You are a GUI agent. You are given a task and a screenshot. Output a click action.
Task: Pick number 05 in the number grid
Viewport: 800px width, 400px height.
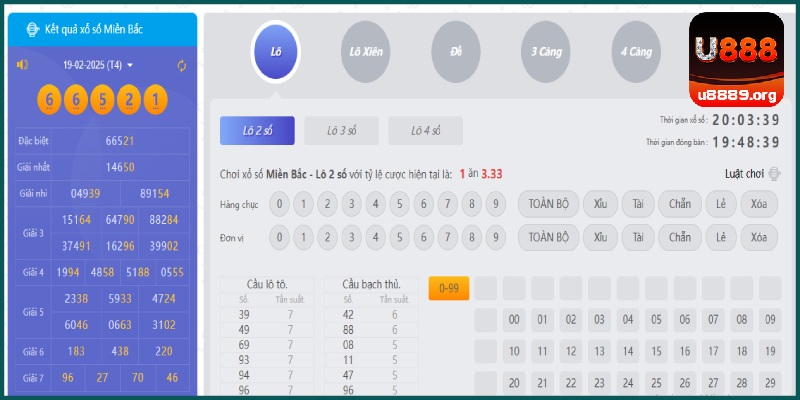click(657, 321)
